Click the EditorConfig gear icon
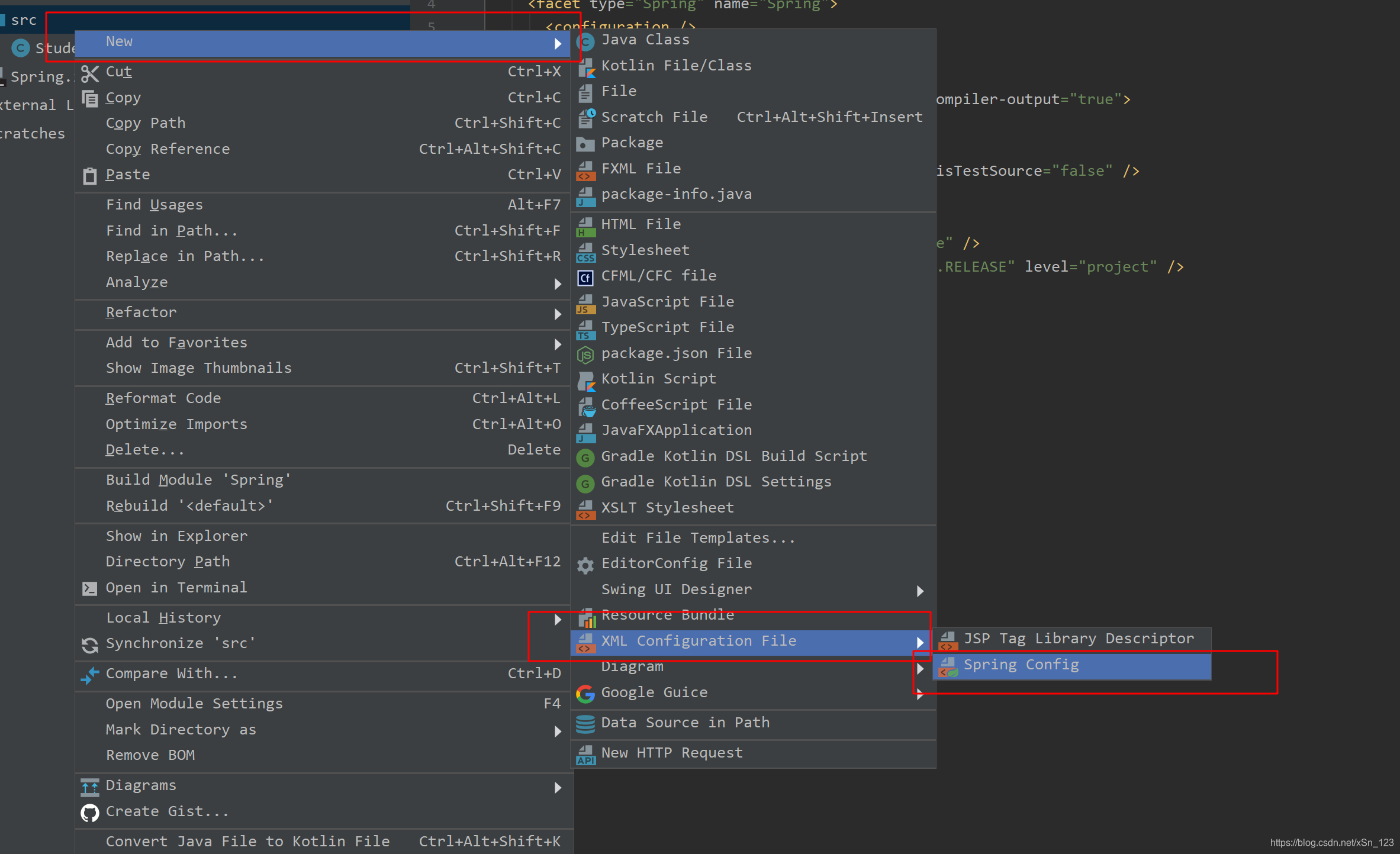Screen dimensions: 1400x854 coord(585,565)
